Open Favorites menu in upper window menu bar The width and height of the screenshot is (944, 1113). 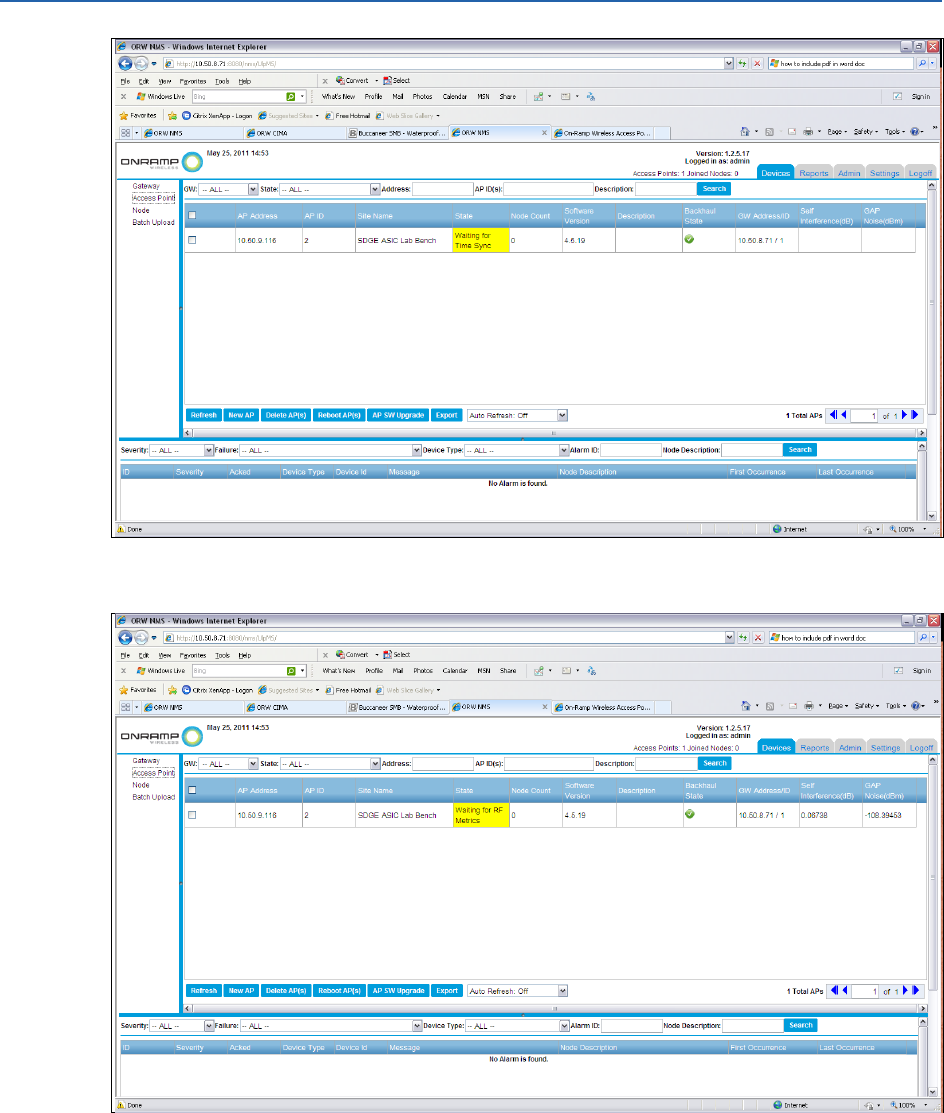[x=192, y=82]
